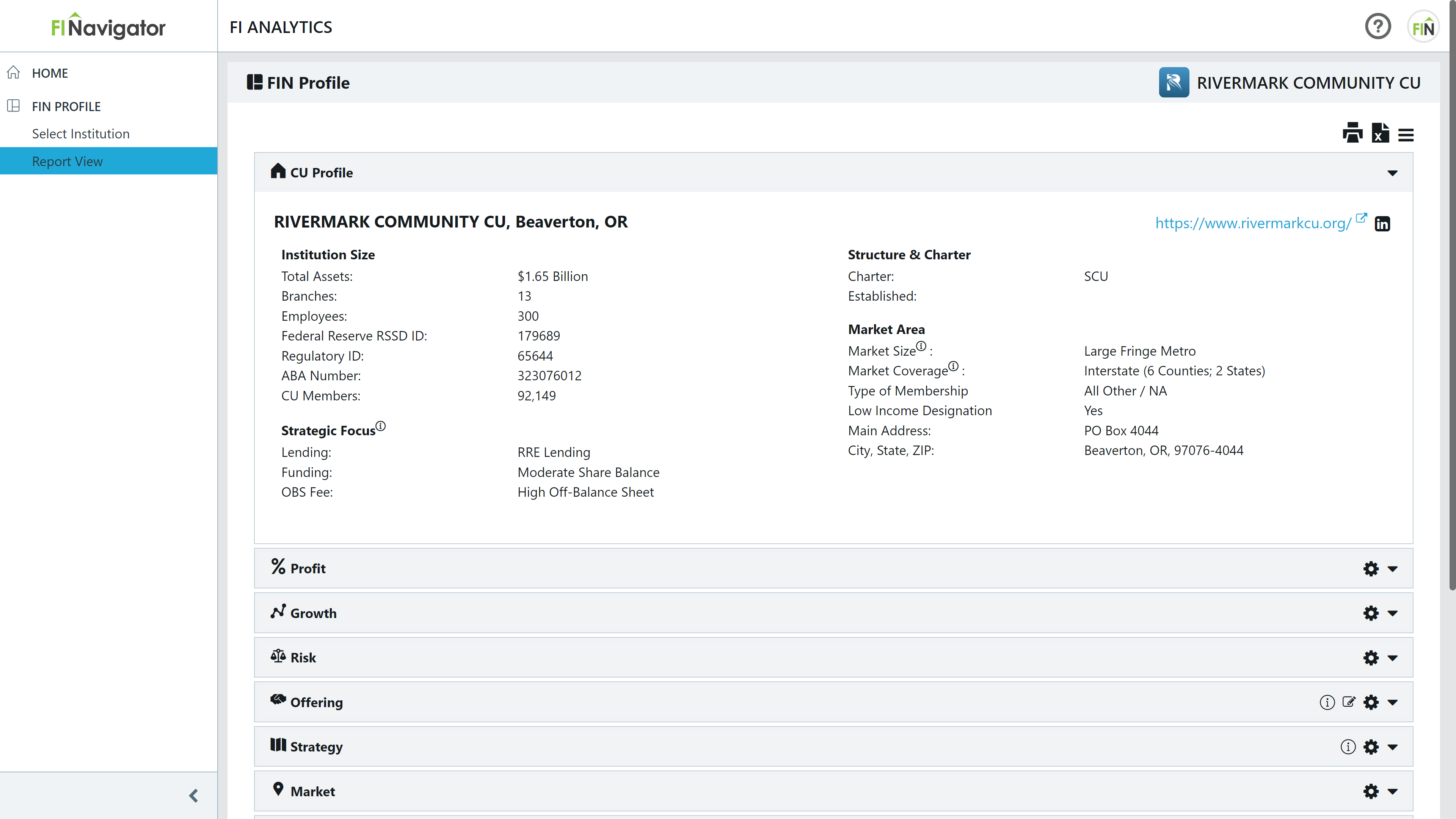
Task: Click the FI Navigator logo
Action: pos(108,26)
